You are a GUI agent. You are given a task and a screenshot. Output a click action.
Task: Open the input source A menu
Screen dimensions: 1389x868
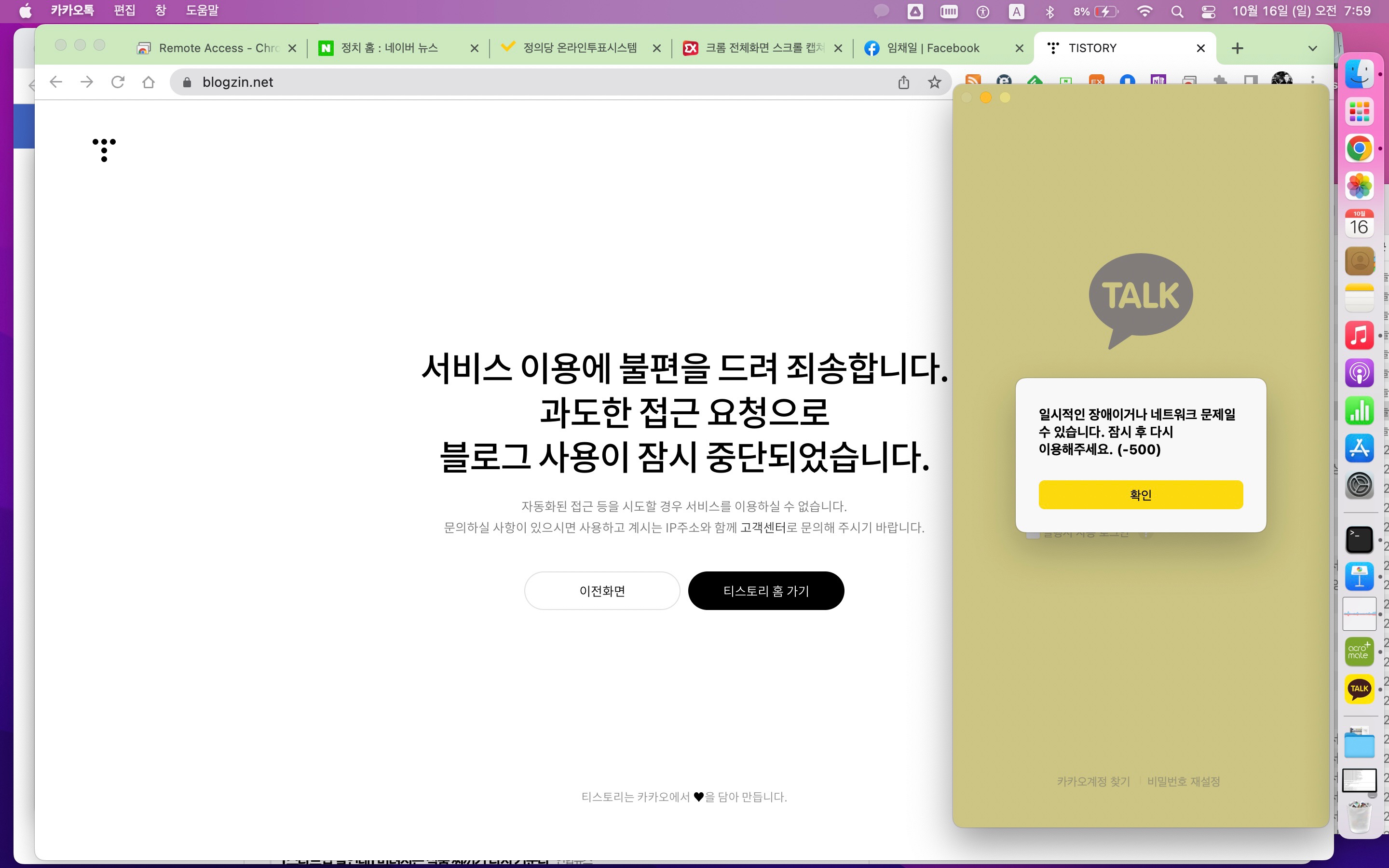[x=1016, y=12]
